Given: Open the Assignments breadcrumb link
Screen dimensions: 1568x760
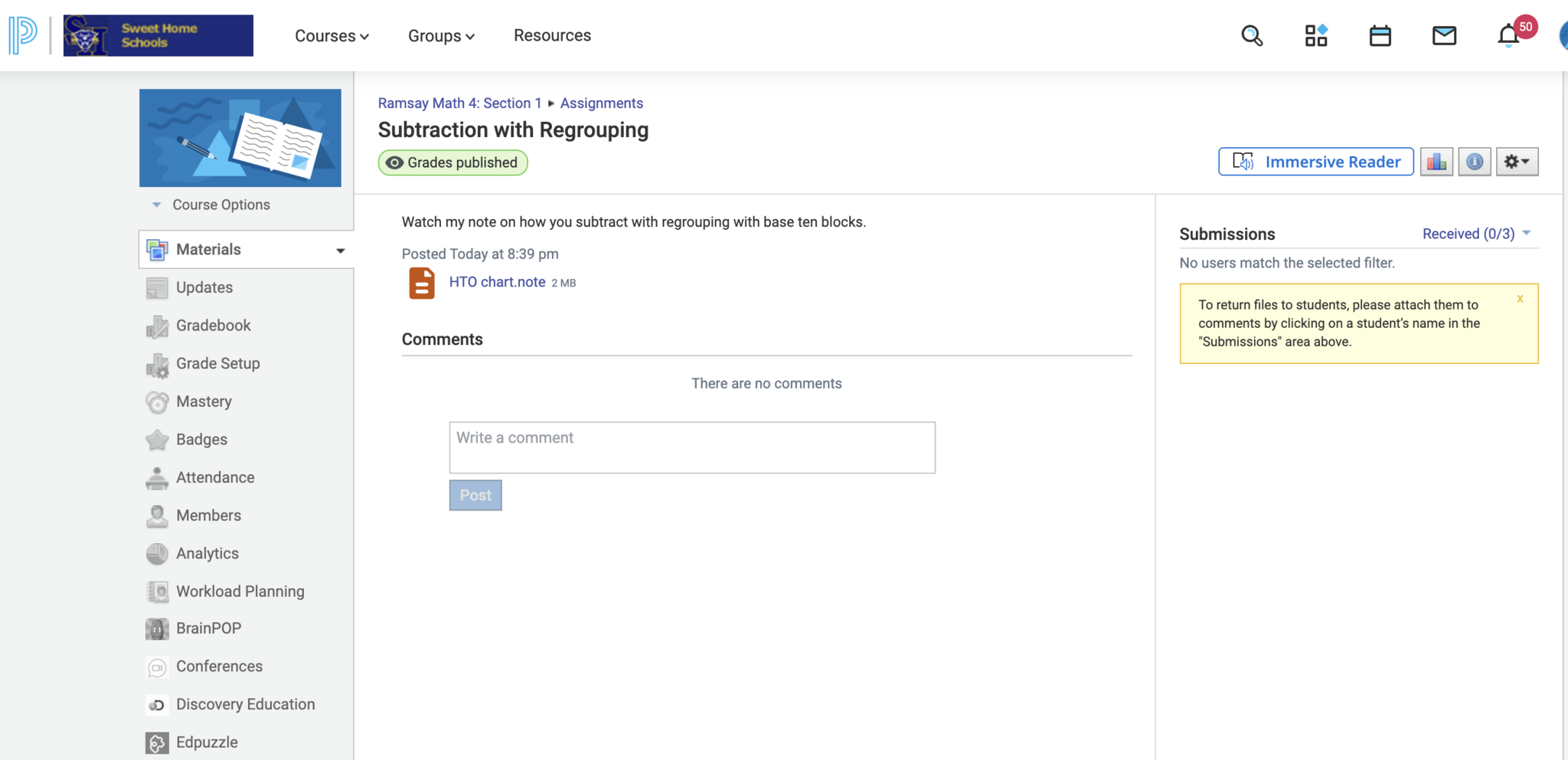Looking at the screenshot, I should click(x=601, y=103).
